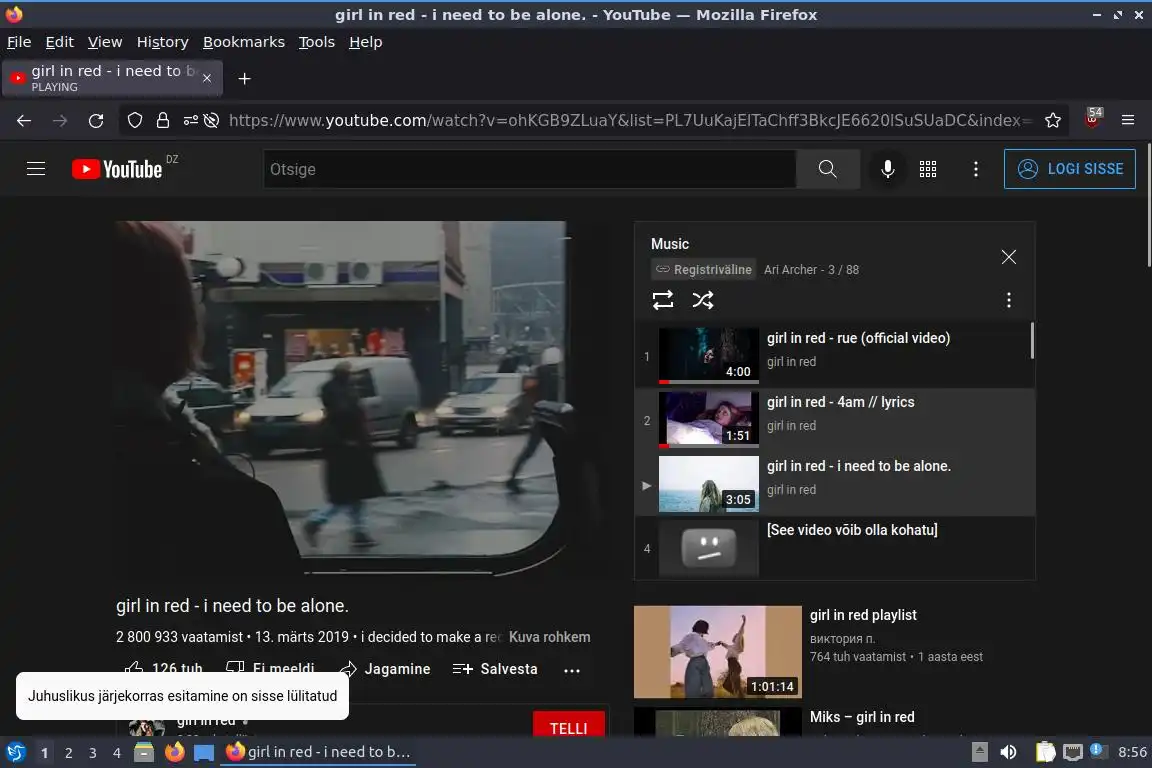
Task: Open the taskbar start menu icon
Action: tap(15, 753)
